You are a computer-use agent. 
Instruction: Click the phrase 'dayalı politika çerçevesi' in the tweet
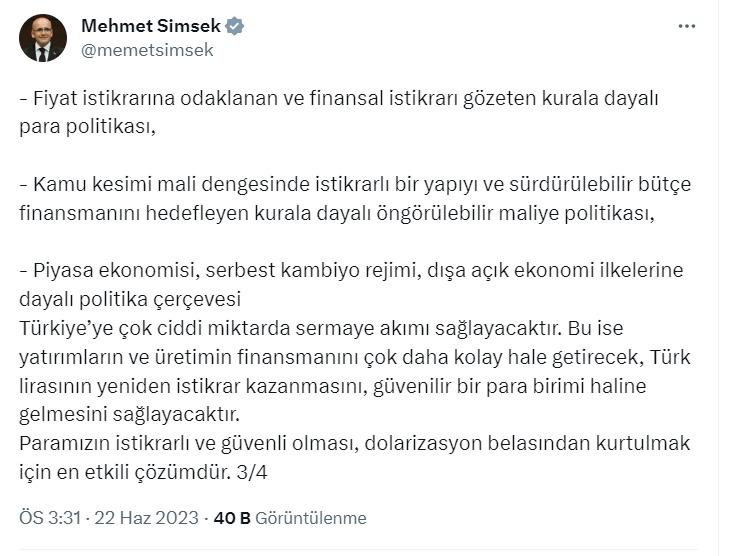coord(130,299)
